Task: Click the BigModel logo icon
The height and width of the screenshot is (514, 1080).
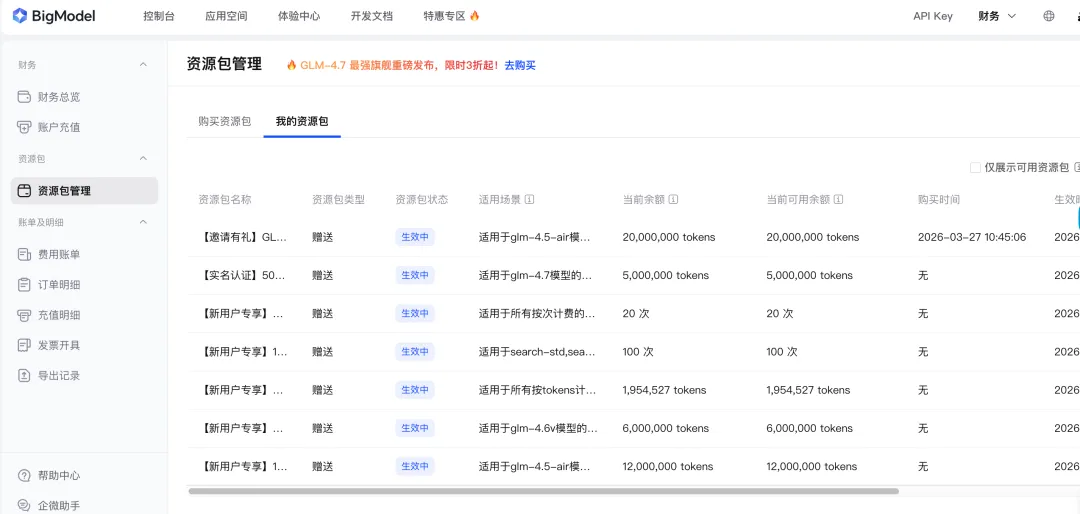Action: tap(20, 16)
